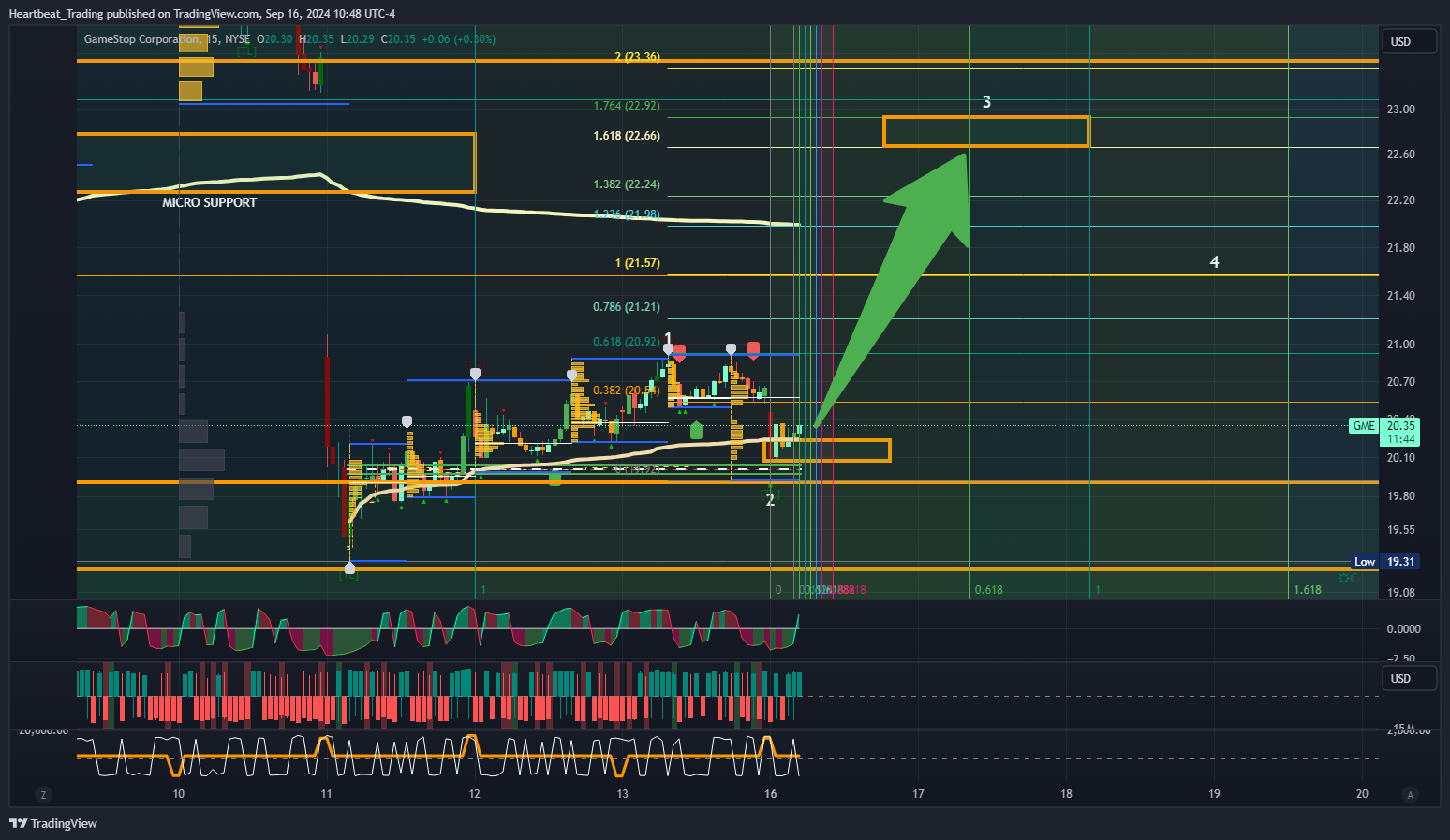Click the Z timezone button at chart bottom
The height and width of the screenshot is (840, 1450).
(x=43, y=794)
